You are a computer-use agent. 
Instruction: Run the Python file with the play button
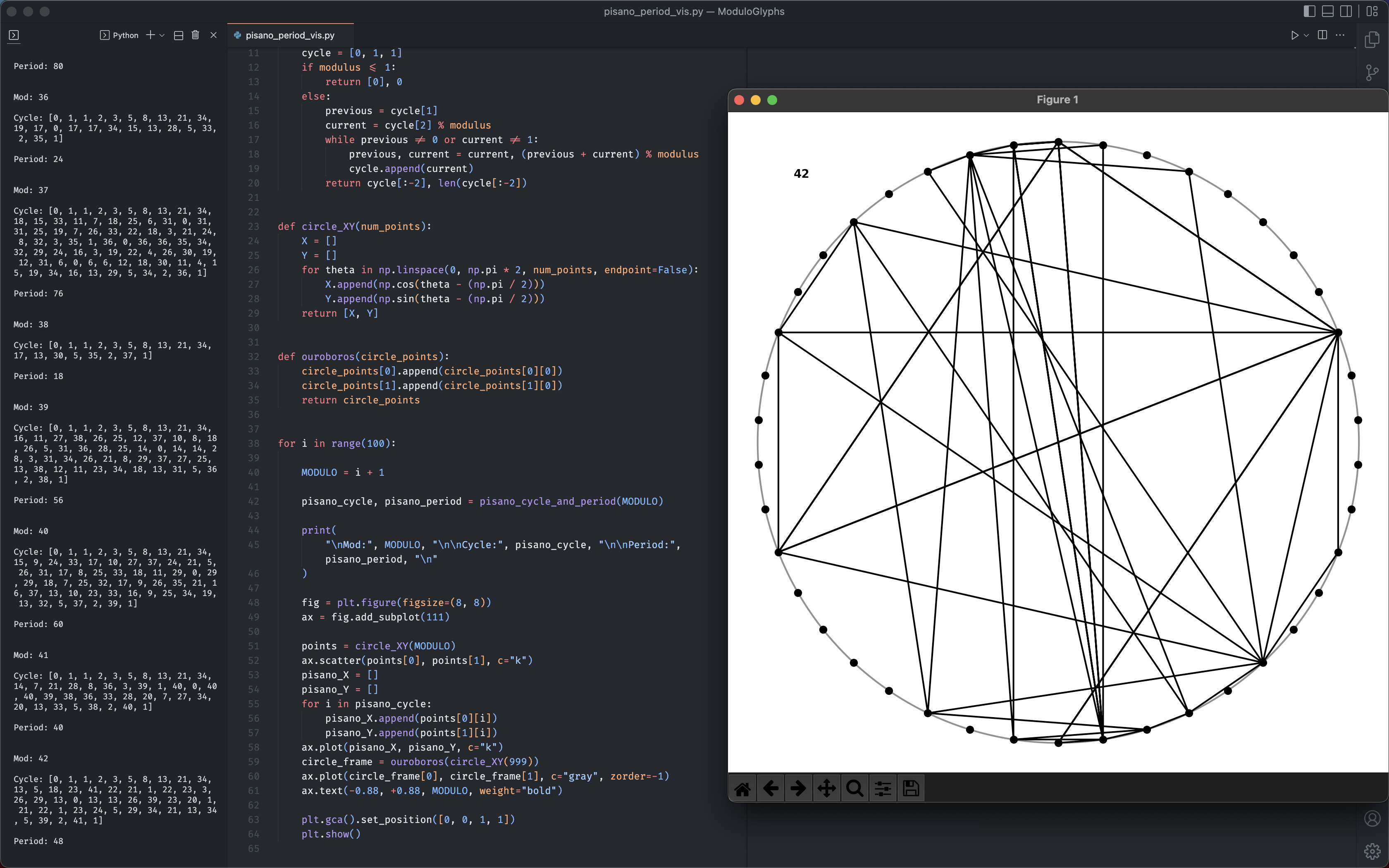(1295, 35)
